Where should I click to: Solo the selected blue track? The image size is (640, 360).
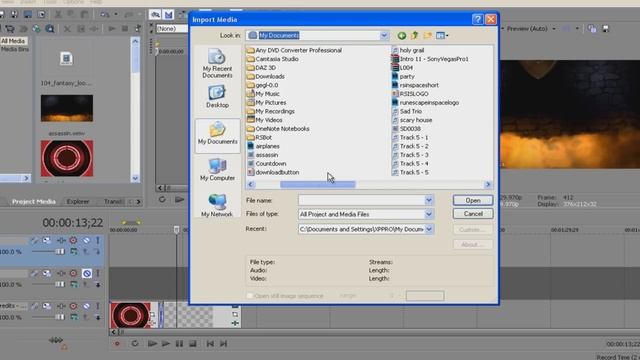click(98, 240)
